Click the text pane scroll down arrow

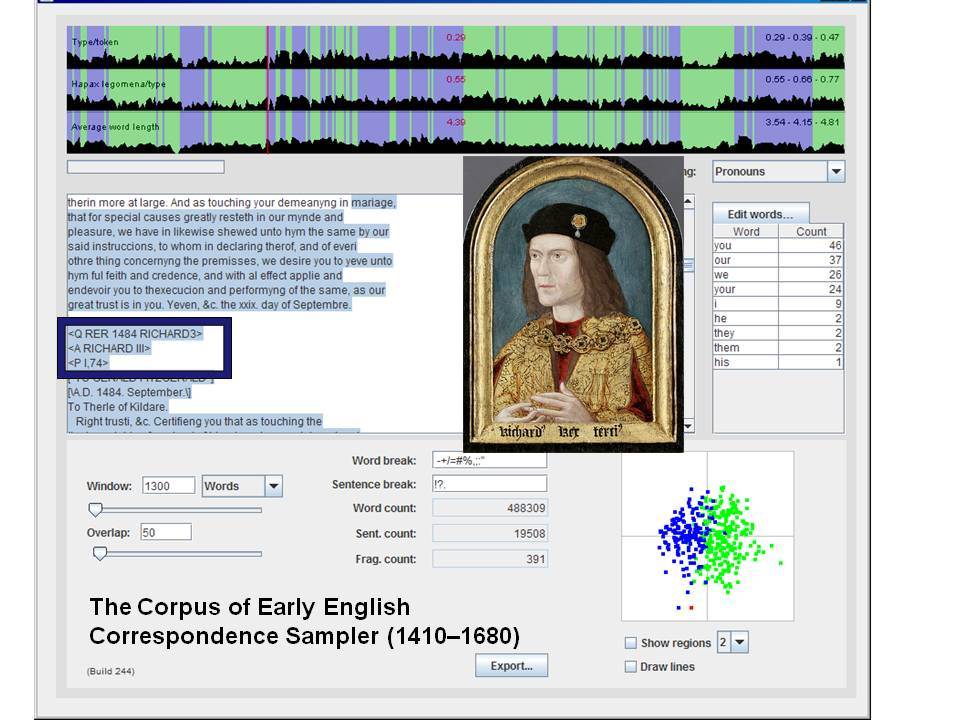click(x=688, y=426)
